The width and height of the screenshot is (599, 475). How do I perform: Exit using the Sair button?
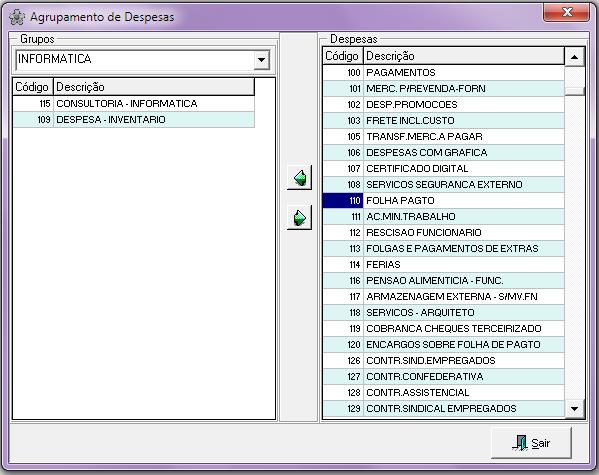point(531,443)
